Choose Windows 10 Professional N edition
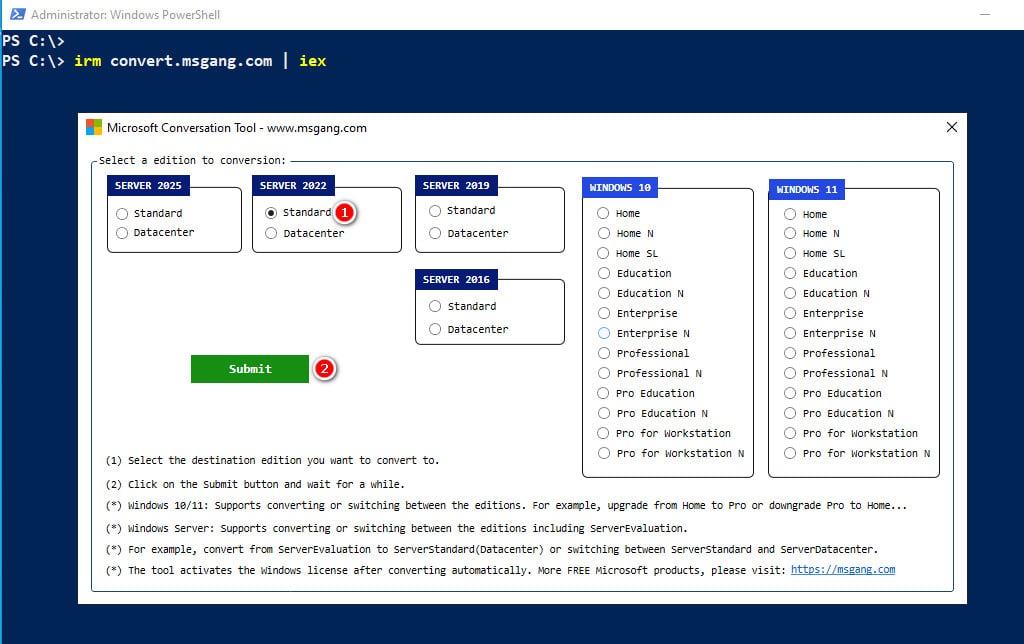The image size is (1024, 644). tap(603, 374)
